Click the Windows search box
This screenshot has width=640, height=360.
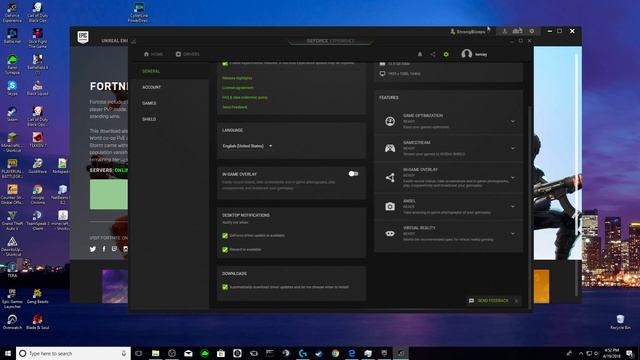pyautogui.click(x=73, y=353)
